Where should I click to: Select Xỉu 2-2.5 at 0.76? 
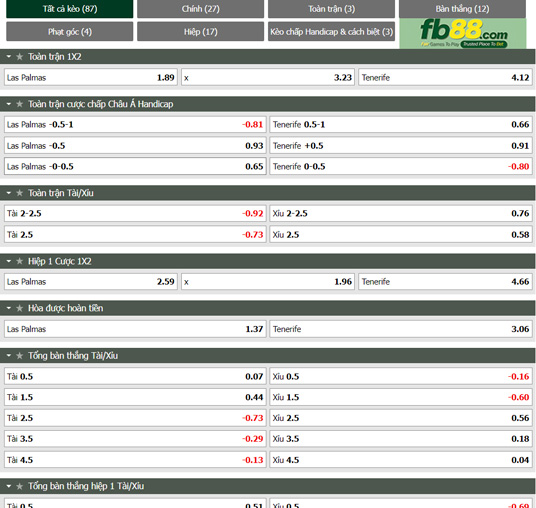(x=401, y=214)
